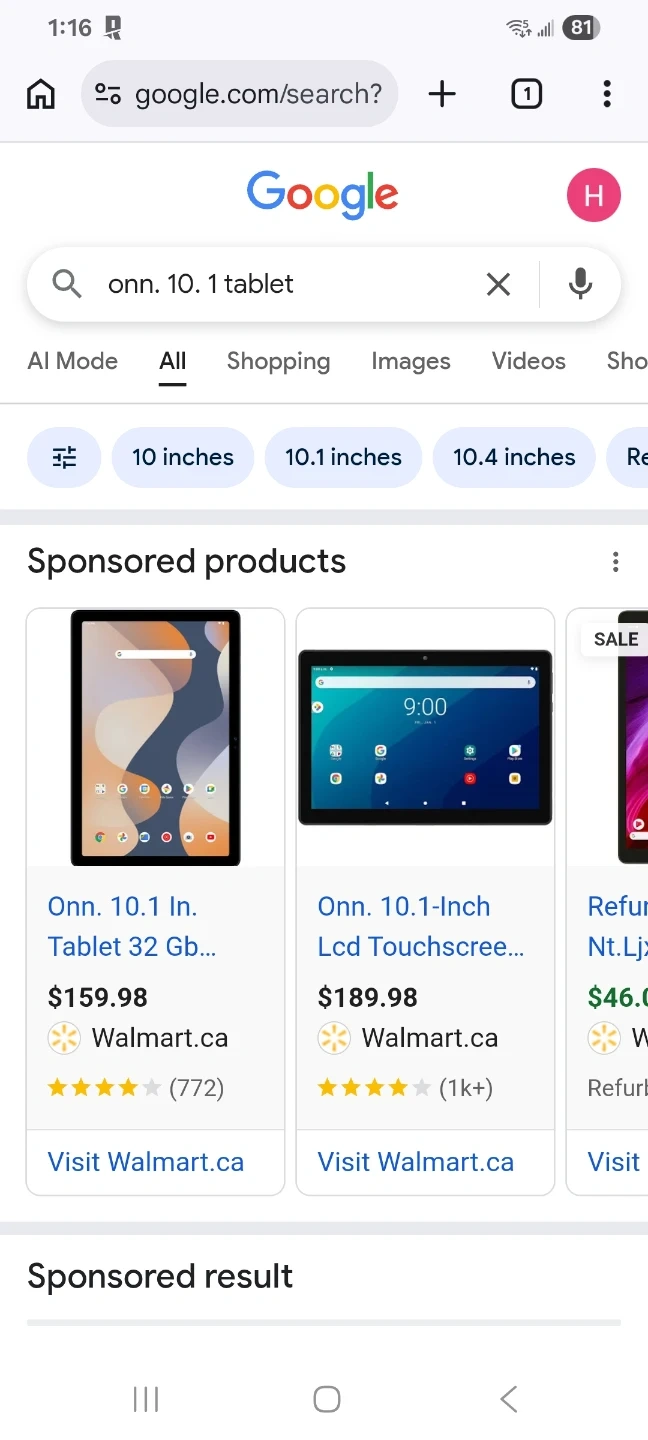Image resolution: width=648 pixels, height=1440 pixels.
Task: Tap the $159.98 tablet product image
Action: 155,737
